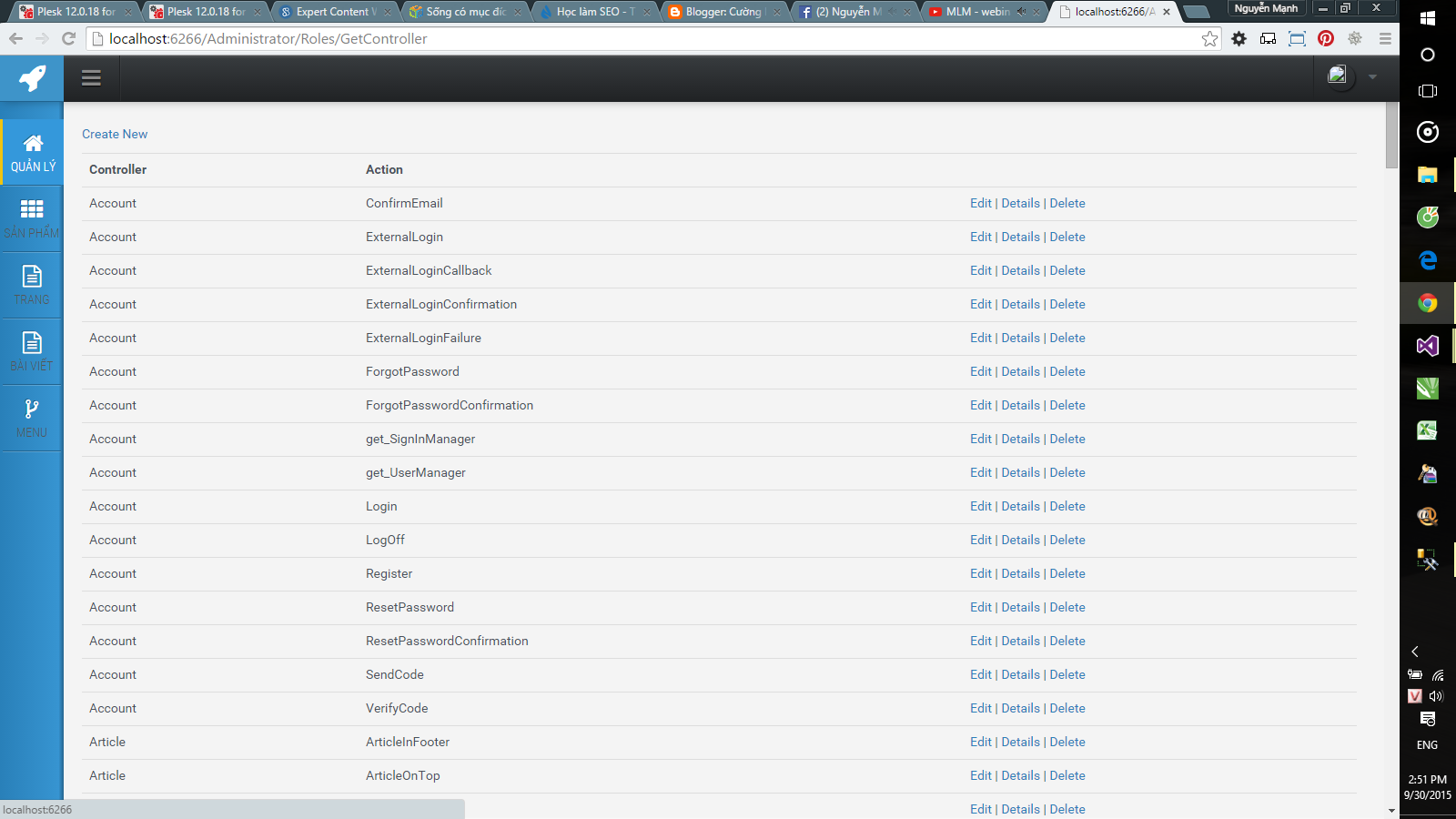Open the user account dropdown at top right
The height and width of the screenshot is (819, 1456).
[1350, 77]
